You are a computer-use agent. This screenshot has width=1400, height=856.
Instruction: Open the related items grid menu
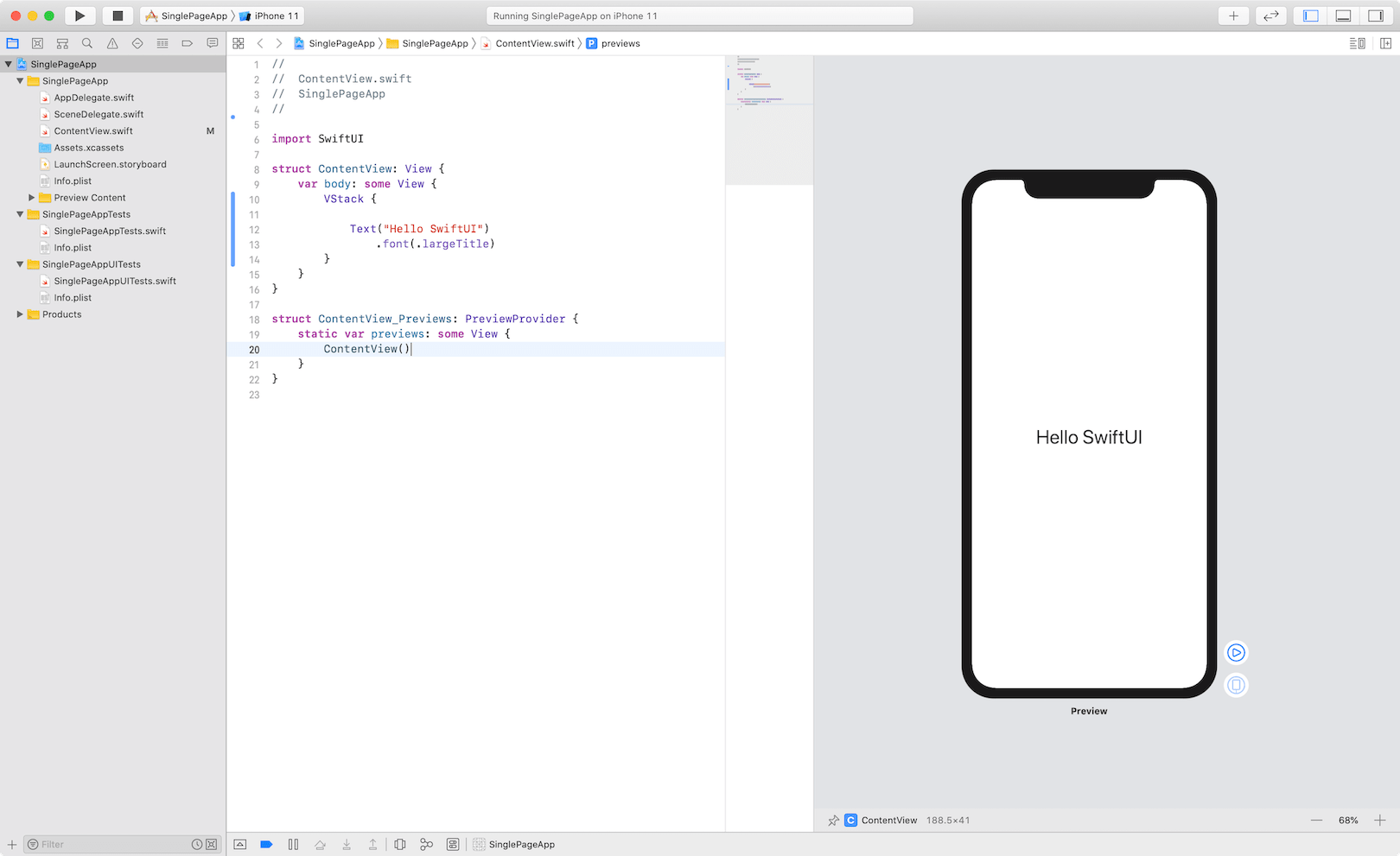click(x=239, y=43)
